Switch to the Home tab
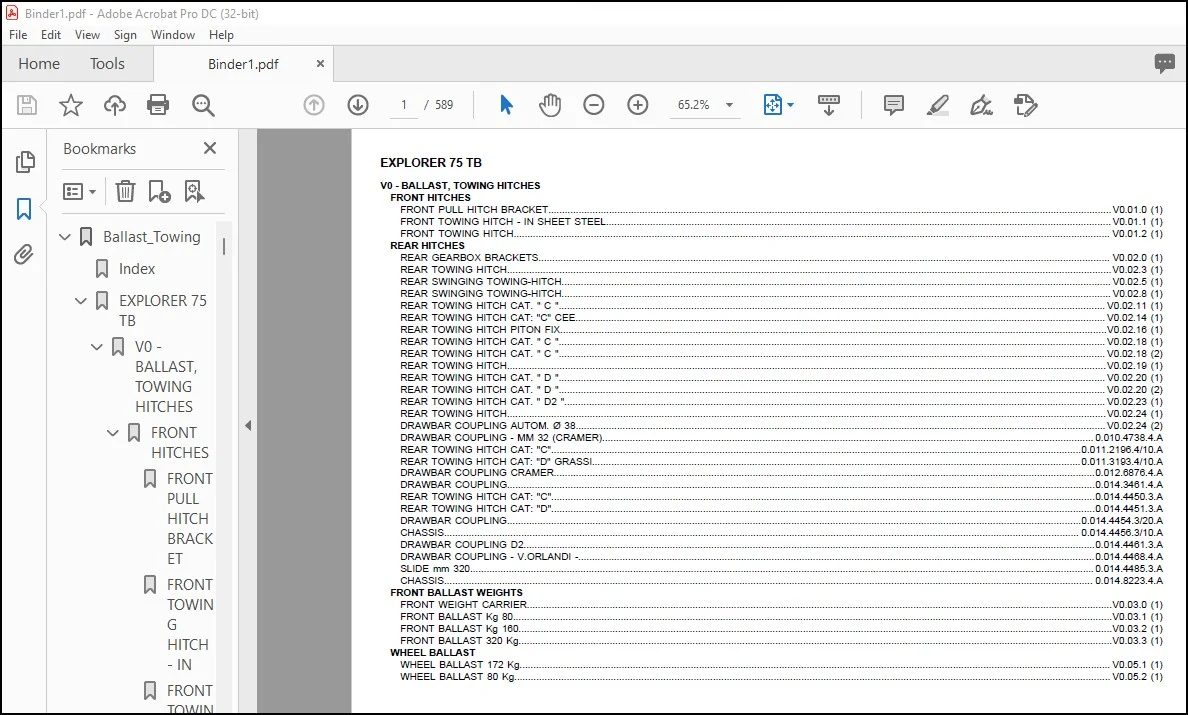1188x715 pixels. (39, 64)
